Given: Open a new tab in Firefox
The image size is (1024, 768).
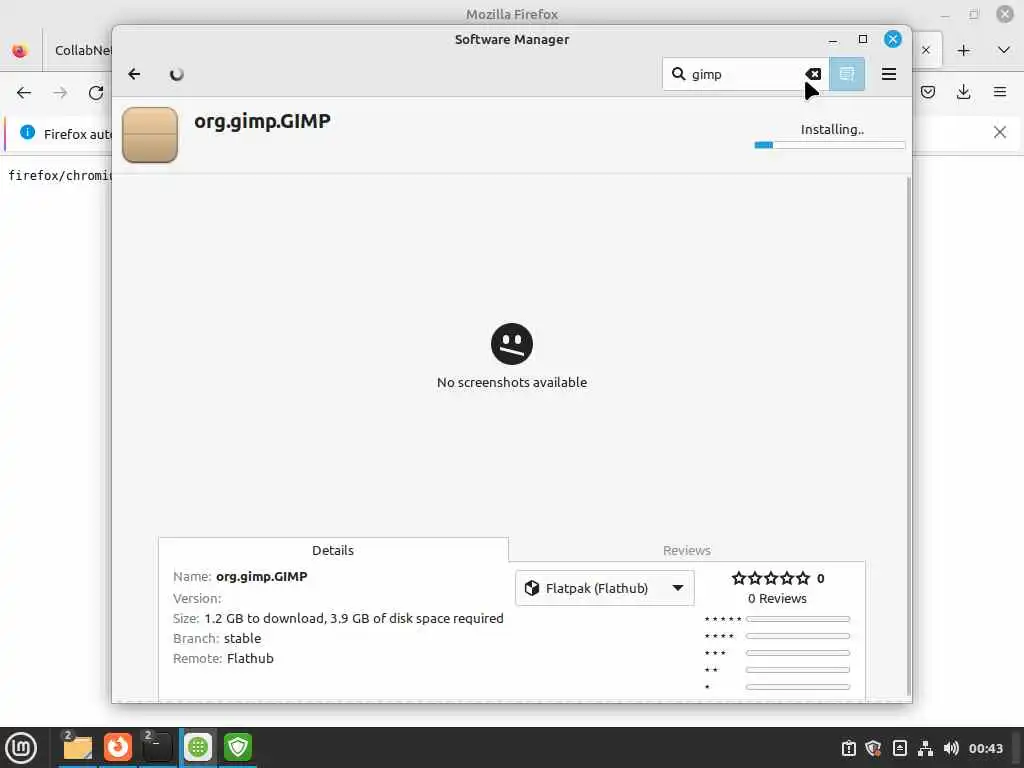Looking at the screenshot, I should [x=963, y=50].
